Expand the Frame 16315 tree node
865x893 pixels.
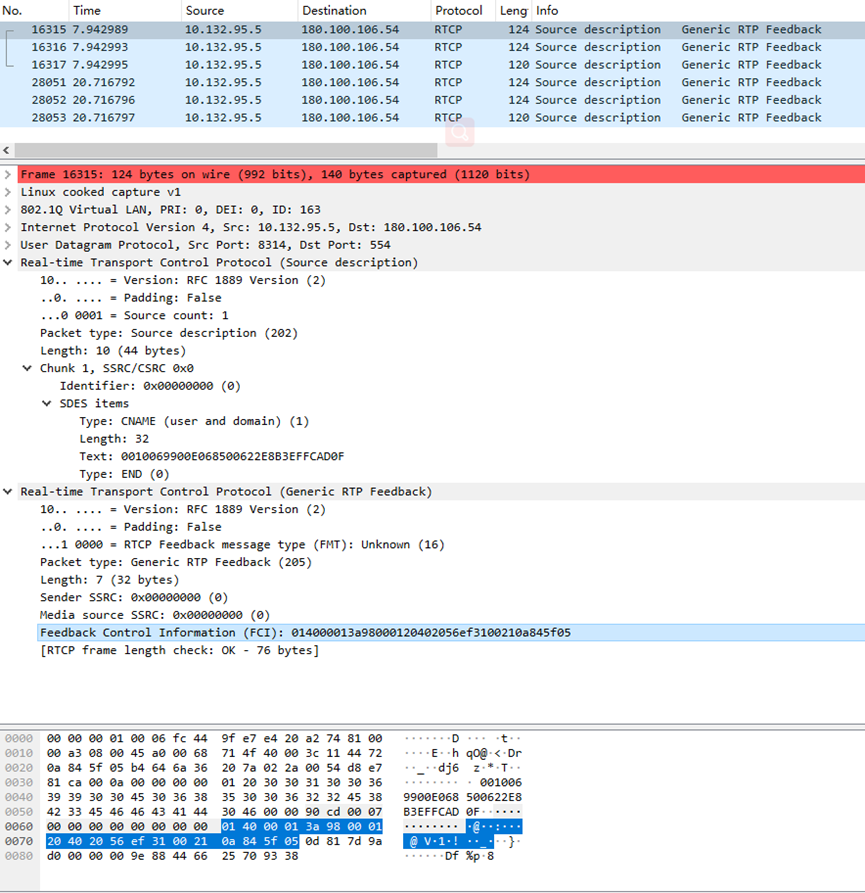coord(8,174)
